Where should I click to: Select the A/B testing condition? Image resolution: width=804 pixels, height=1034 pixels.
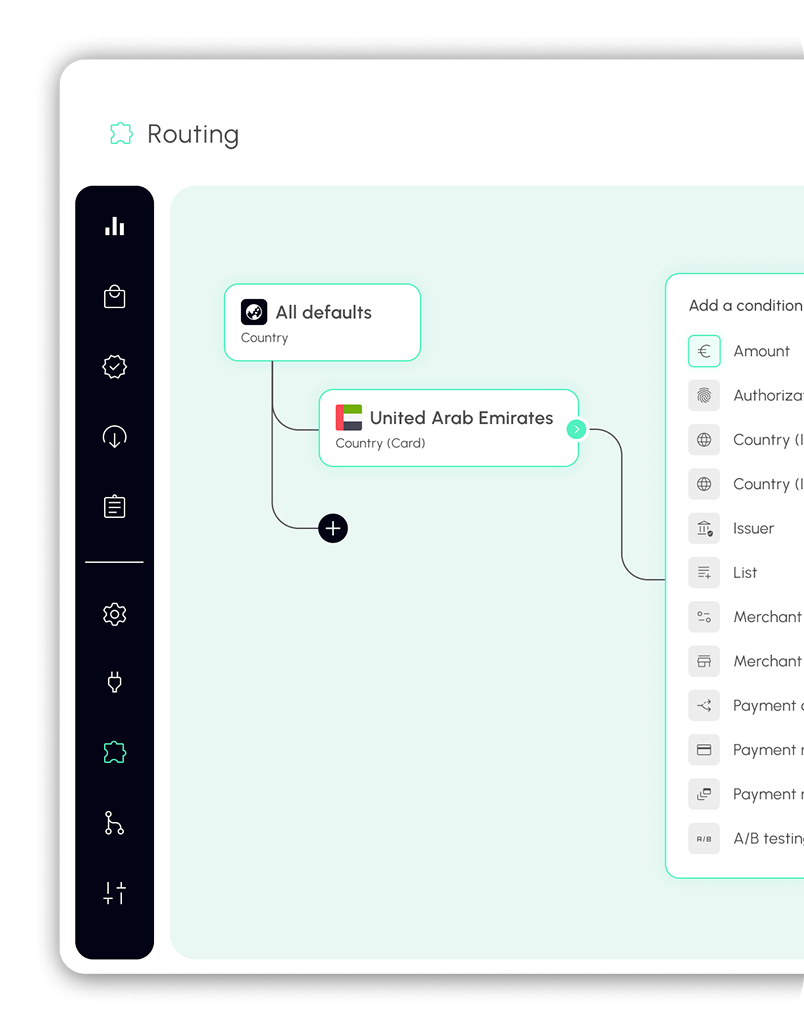[x=767, y=838]
